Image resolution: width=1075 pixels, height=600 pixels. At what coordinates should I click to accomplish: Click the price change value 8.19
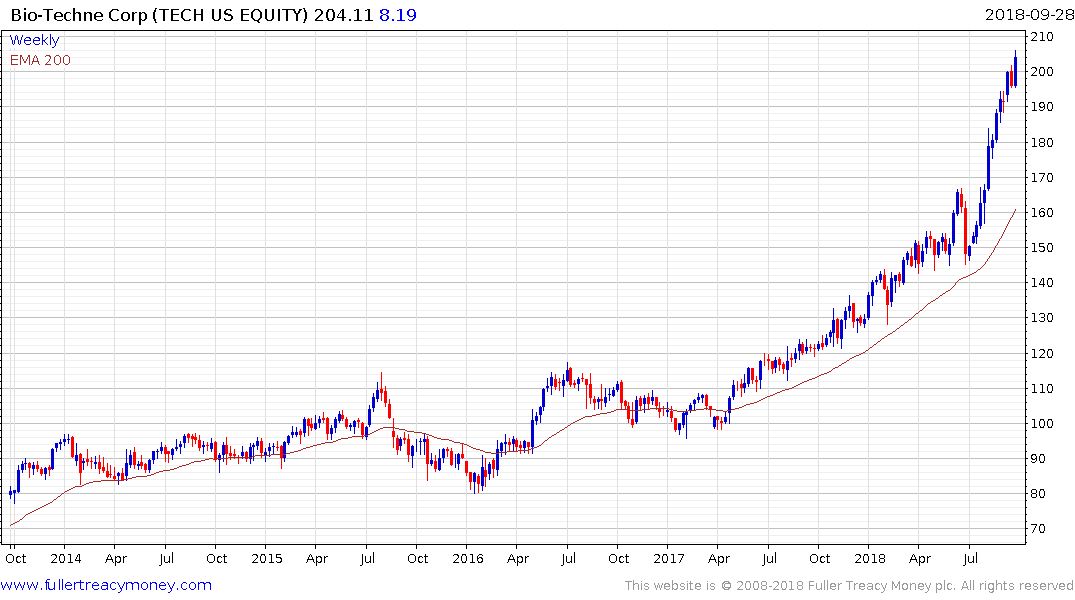click(x=398, y=15)
